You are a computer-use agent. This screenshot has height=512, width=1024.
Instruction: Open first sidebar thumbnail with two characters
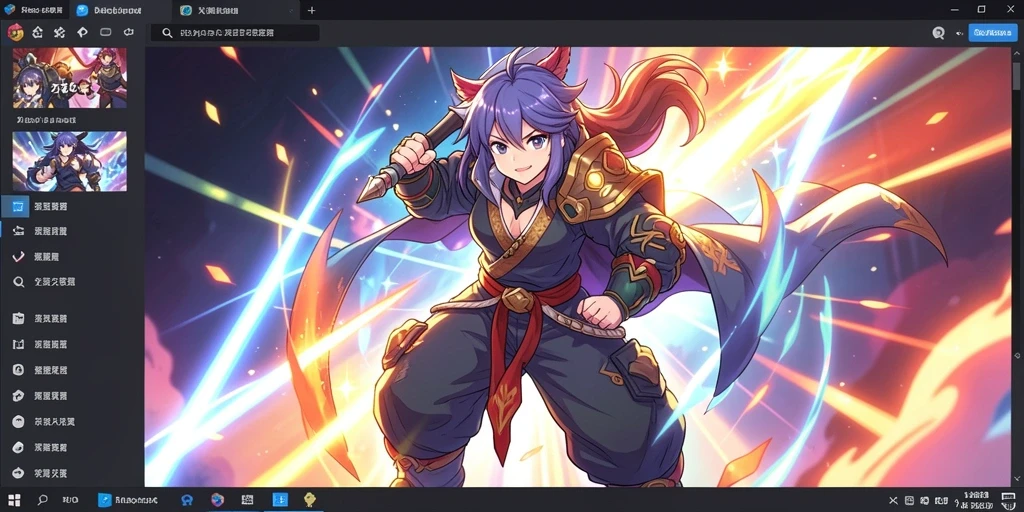pyautogui.click(x=70, y=78)
